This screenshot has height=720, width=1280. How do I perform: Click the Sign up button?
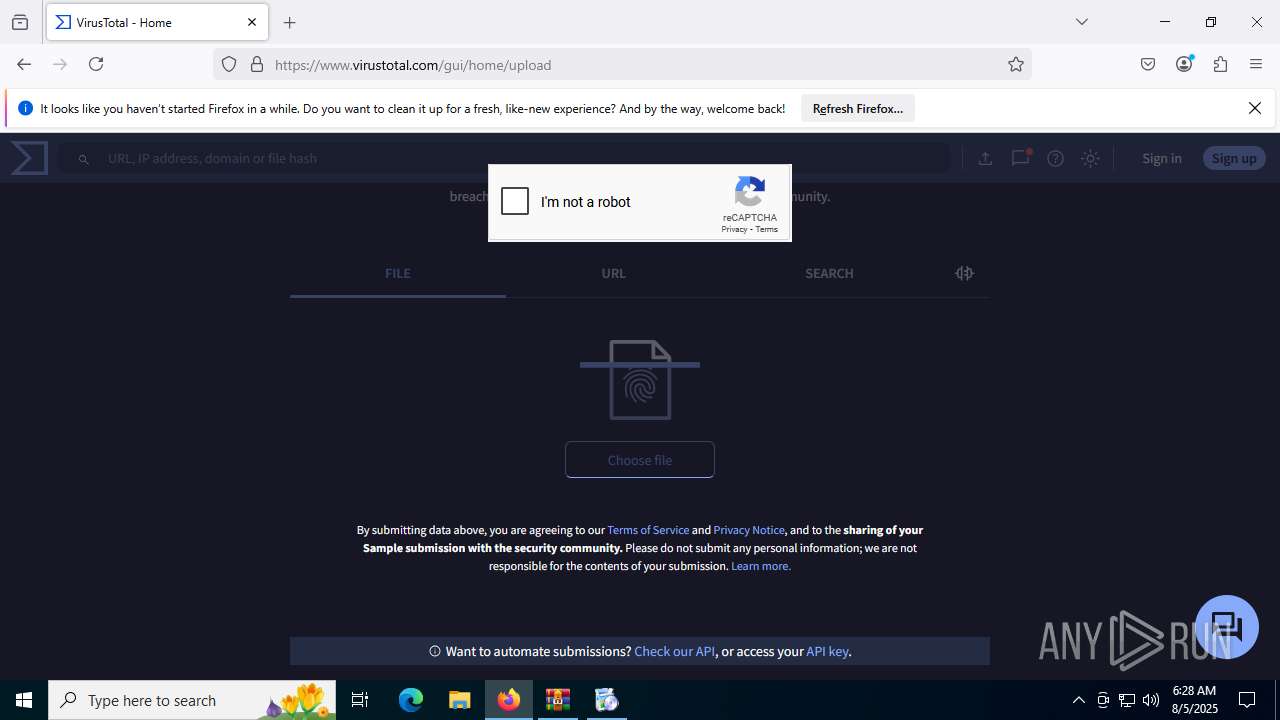[x=1234, y=158]
